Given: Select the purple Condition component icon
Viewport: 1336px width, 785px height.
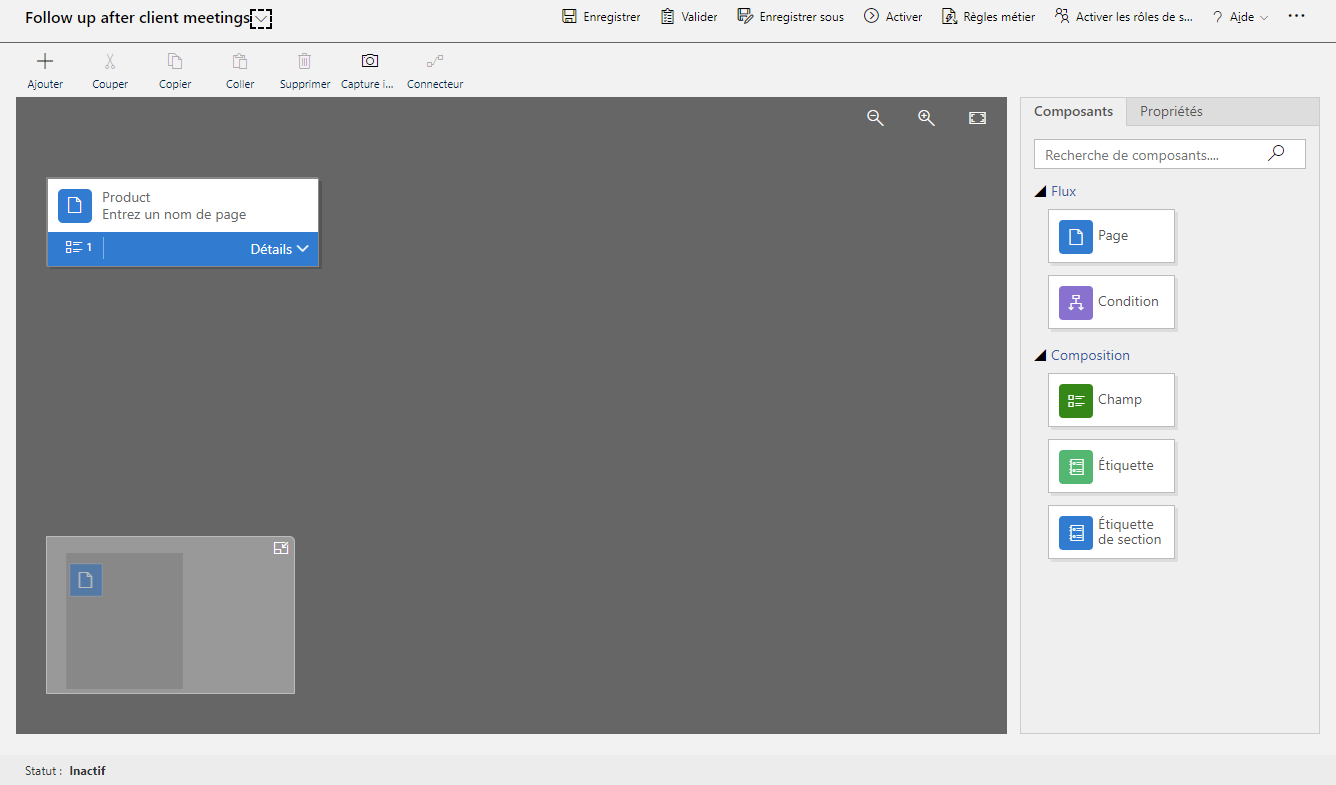Looking at the screenshot, I should [1076, 302].
